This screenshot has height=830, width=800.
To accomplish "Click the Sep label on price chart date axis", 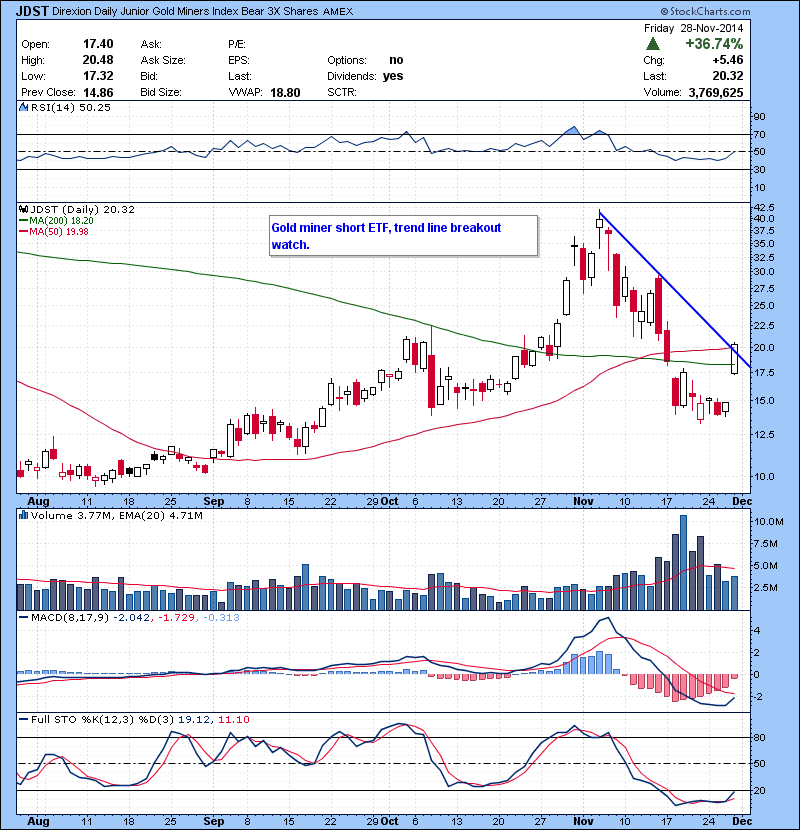I will (x=214, y=501).
